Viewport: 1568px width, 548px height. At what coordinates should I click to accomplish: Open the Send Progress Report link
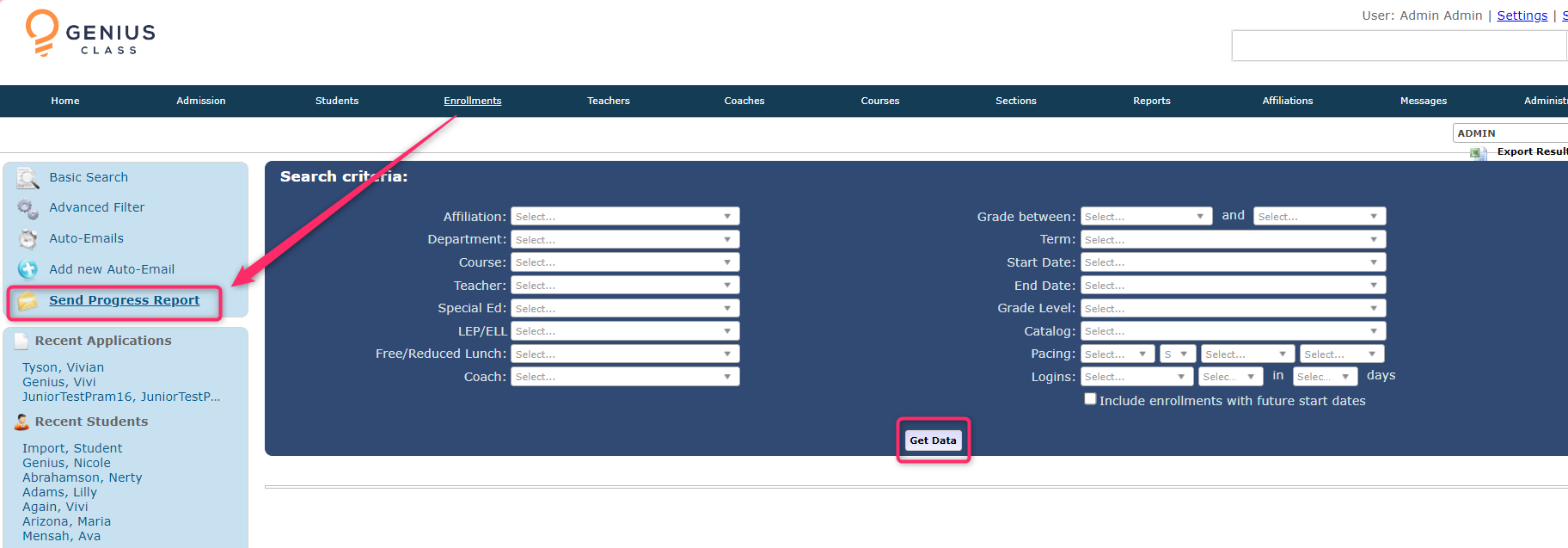click(x=124, y=300)
